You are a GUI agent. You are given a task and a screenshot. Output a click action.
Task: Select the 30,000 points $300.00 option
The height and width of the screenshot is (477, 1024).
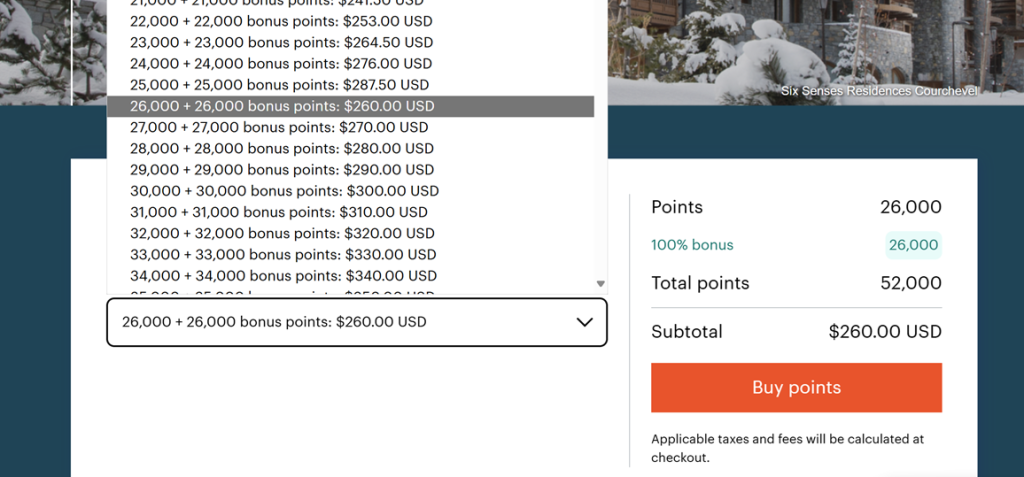pyautogui.click(x=284, y=191)
